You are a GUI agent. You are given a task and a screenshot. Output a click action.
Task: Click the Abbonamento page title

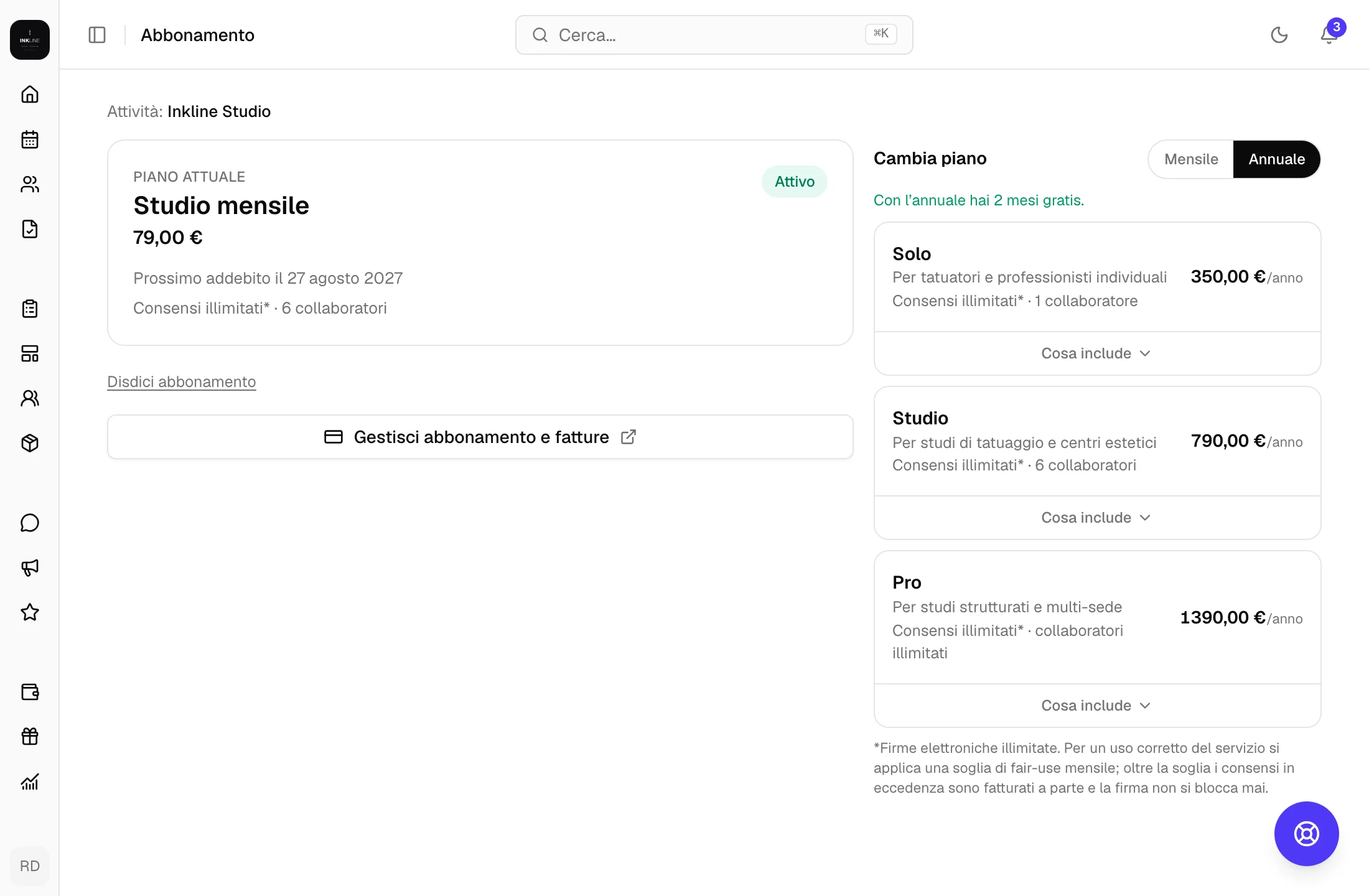click(198, 35)
